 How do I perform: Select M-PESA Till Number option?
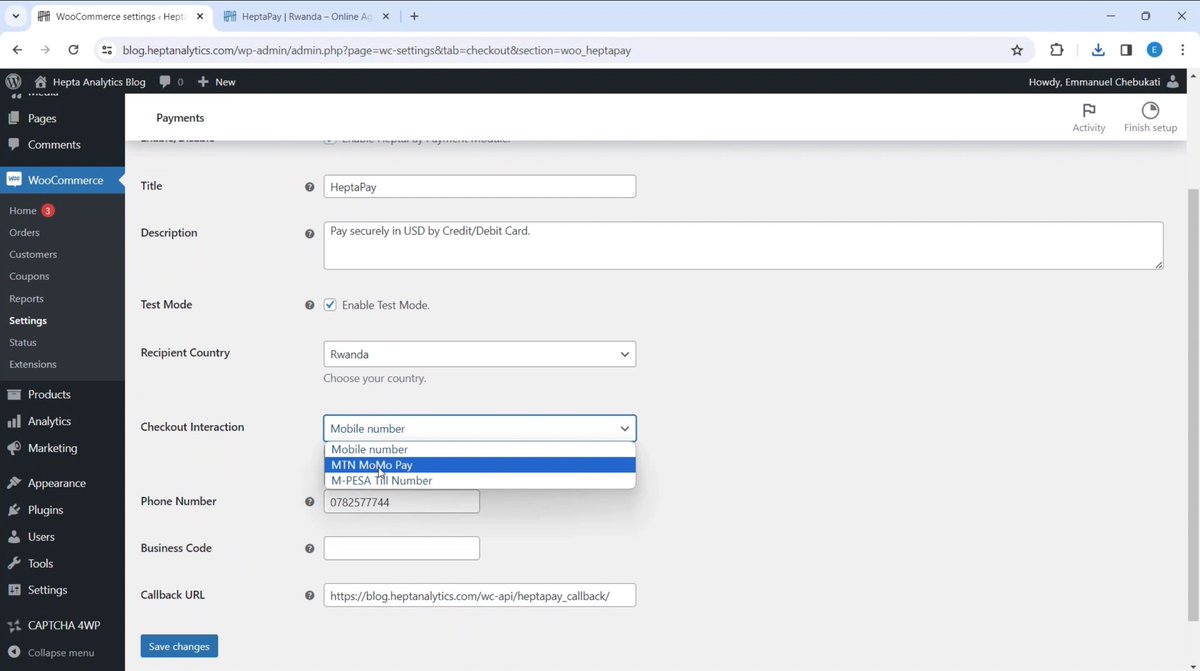point(480,481)
